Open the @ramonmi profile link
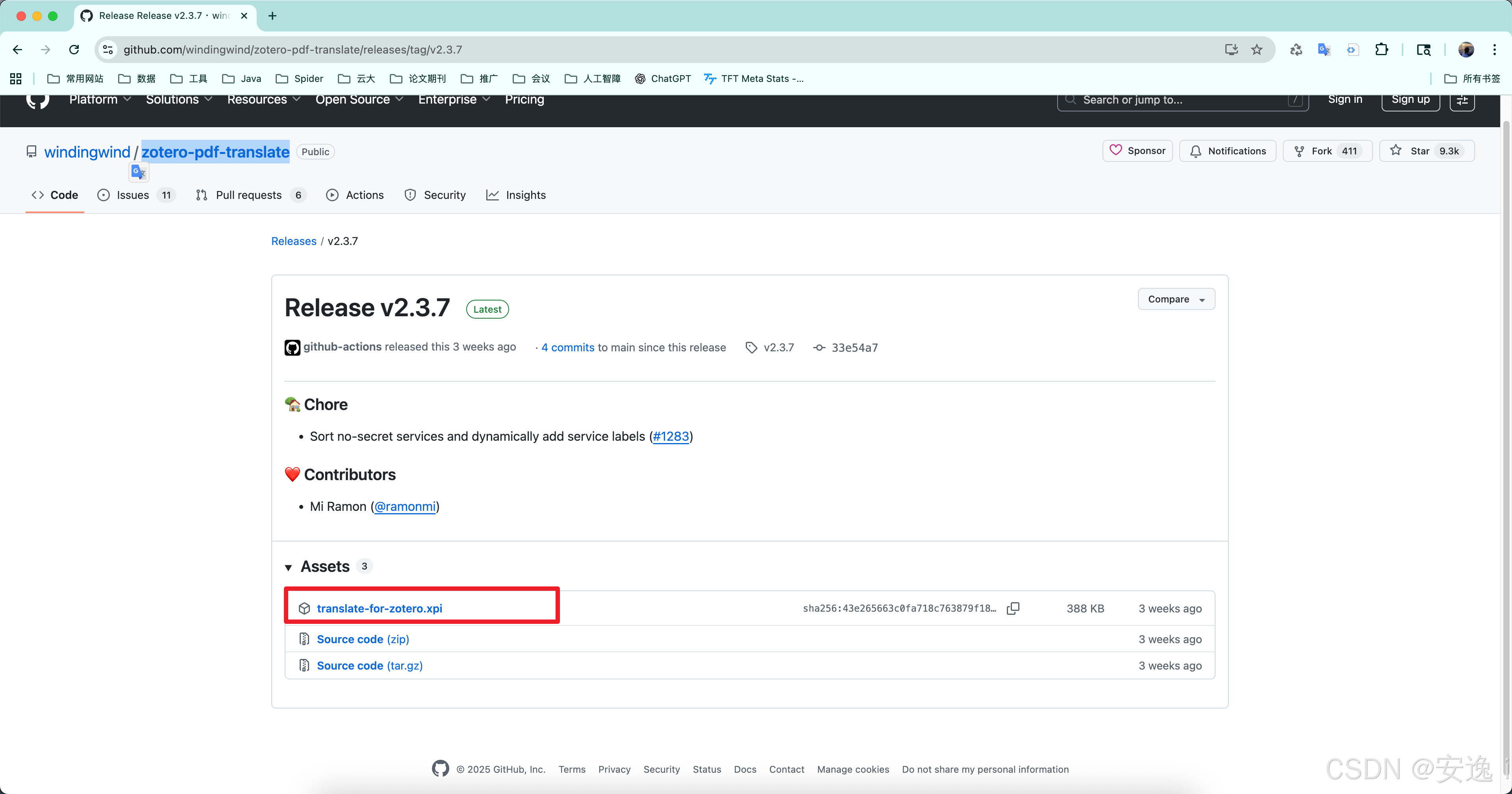The image size is (1512, 794). (x=405, y=506)
